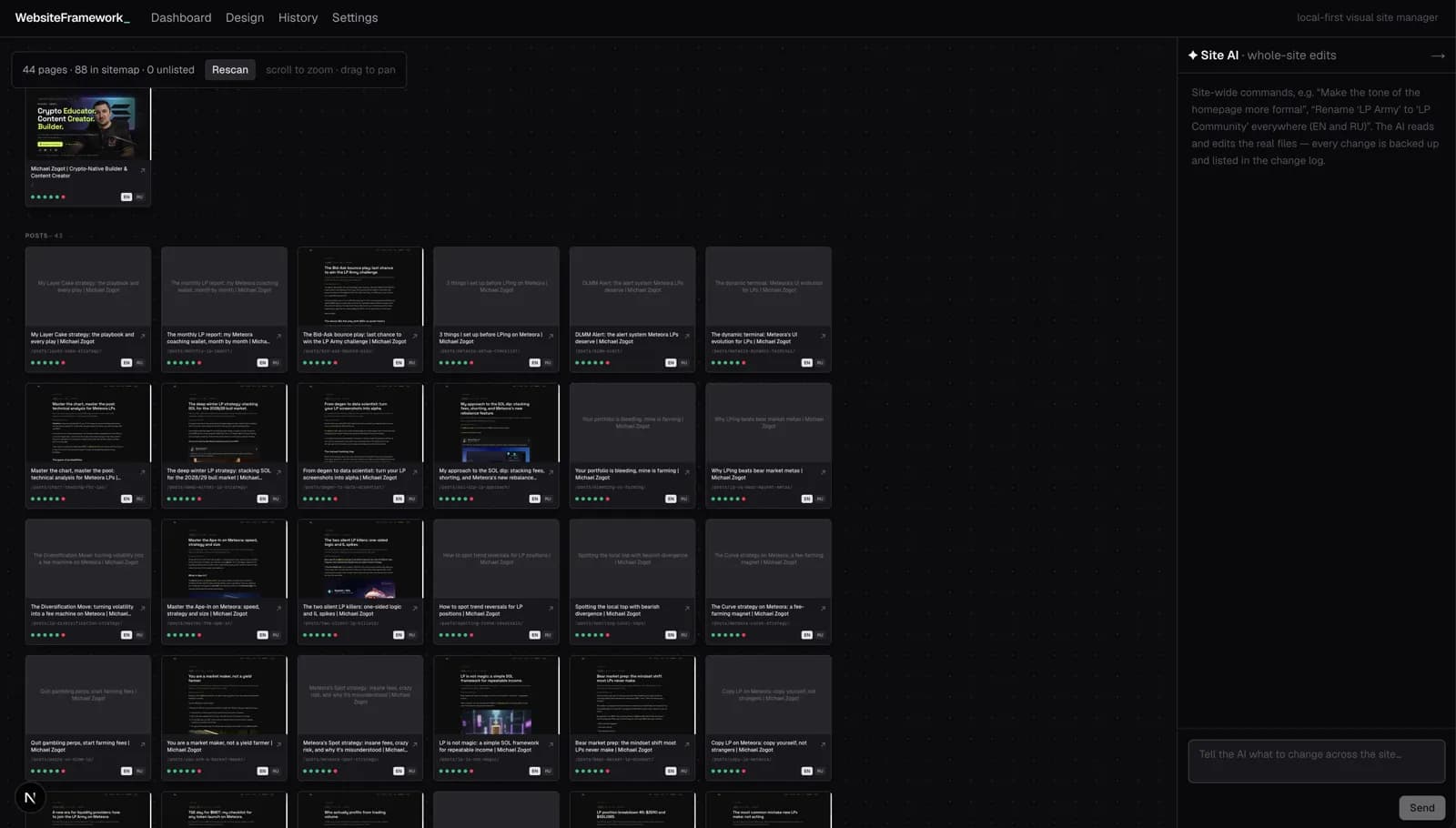Screen dimensions: 1456x828
Task: Click the round N badge at bottom left
Action: pos(30,798)
